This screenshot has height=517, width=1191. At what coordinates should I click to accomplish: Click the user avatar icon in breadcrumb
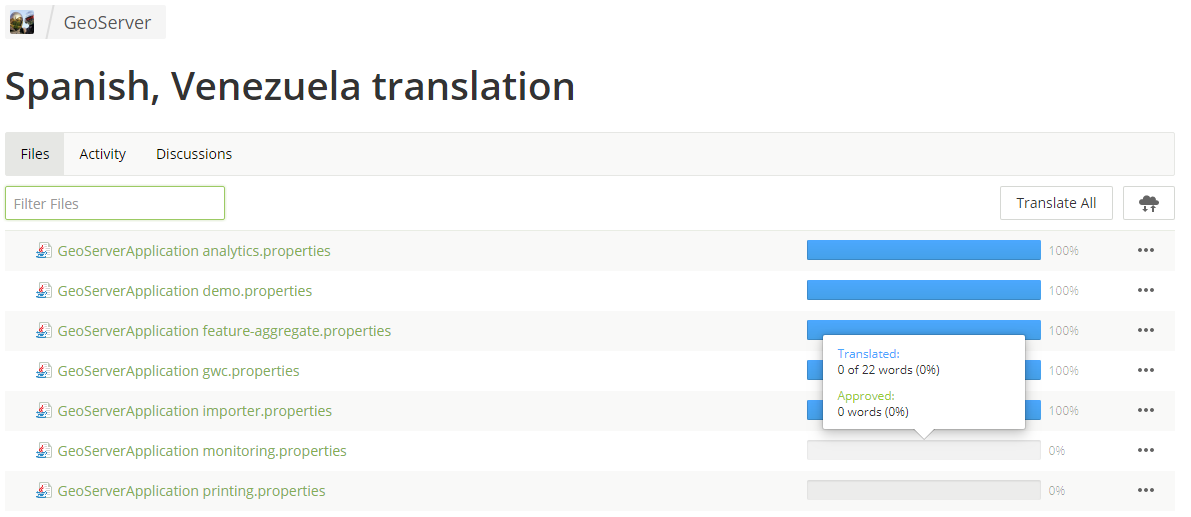tap(21, 22)
